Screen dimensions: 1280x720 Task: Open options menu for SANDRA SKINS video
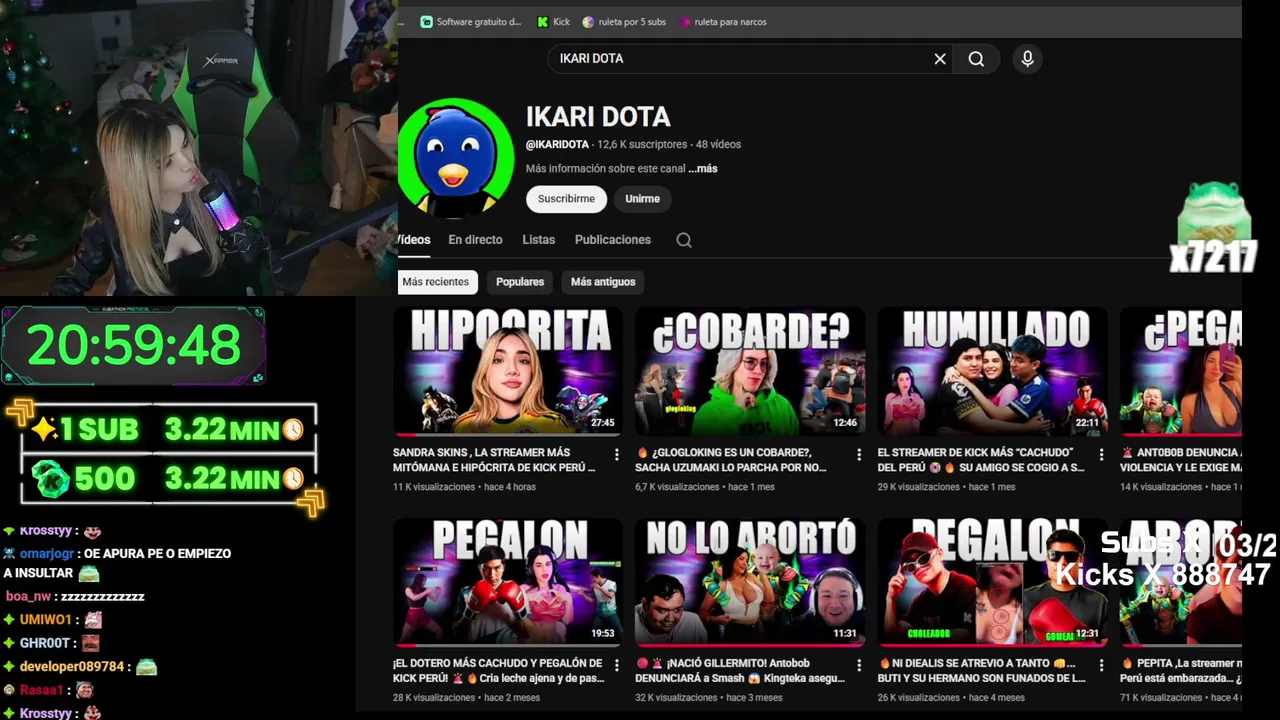[617, 454]
